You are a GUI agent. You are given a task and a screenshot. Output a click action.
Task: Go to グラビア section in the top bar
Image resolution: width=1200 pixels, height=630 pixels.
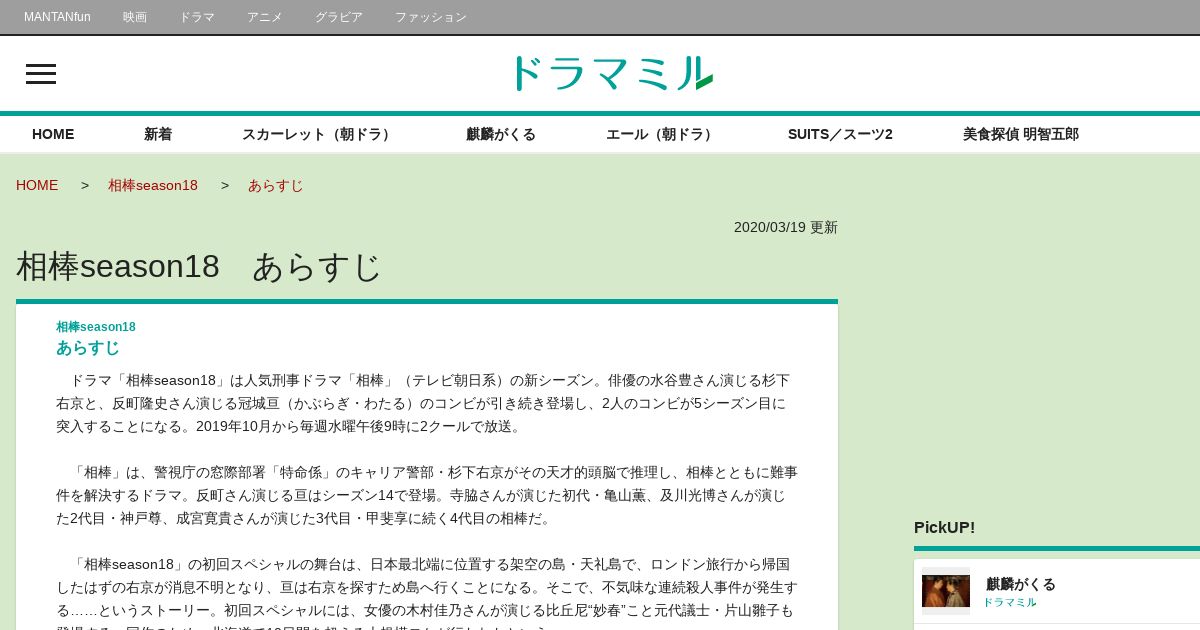tap(339, 17)
